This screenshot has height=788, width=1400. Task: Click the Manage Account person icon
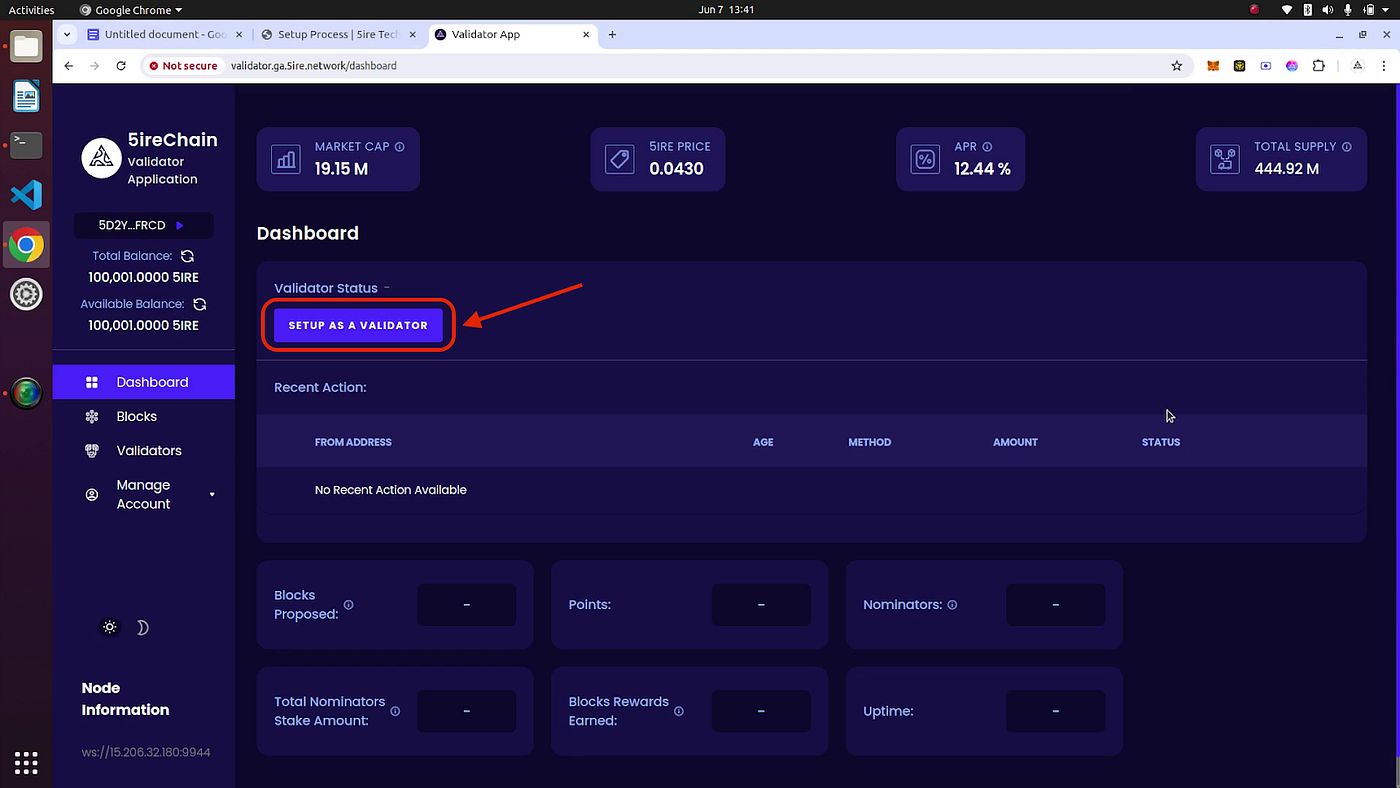pyautogui.click(x=91, y=493)
